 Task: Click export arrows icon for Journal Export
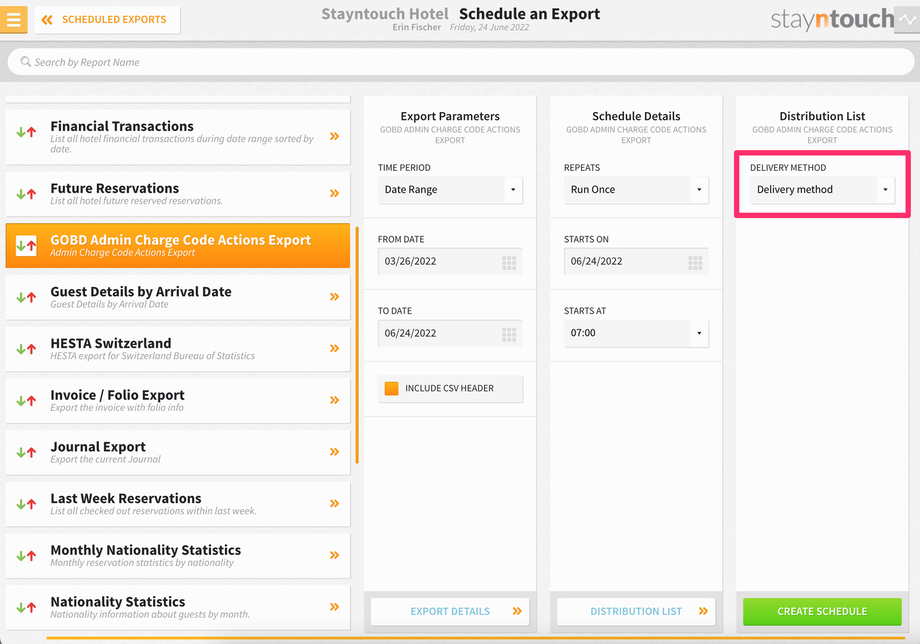click(x=26, y=452)
